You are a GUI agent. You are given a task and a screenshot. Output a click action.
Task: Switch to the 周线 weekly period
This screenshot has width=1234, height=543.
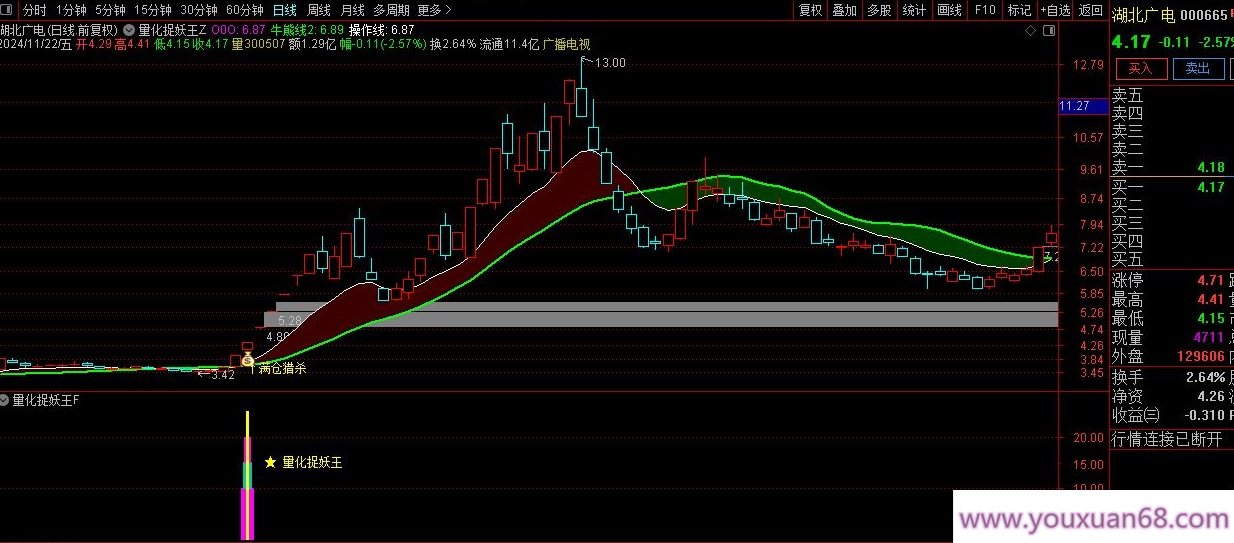pos(318,10)
